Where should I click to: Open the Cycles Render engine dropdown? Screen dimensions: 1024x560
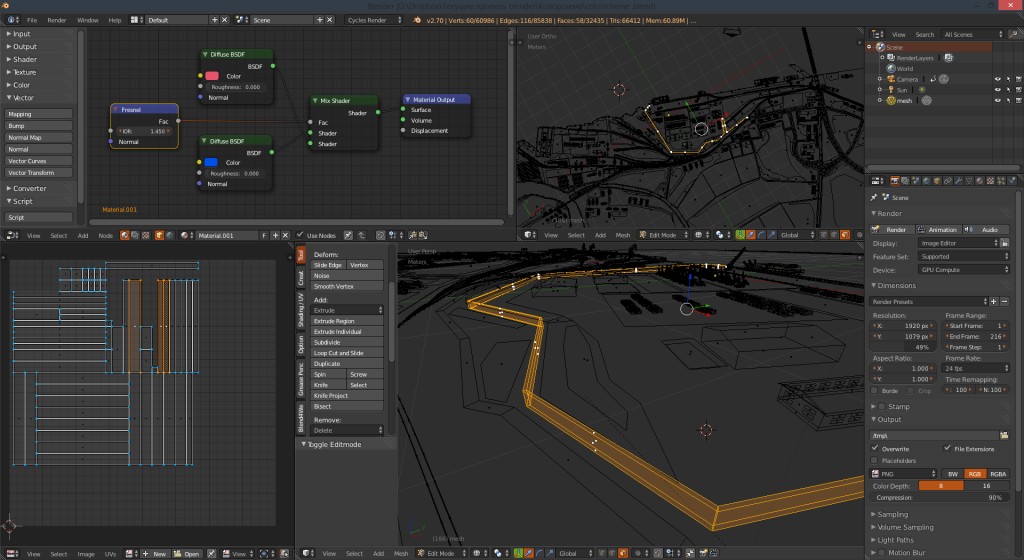[374, 20]
